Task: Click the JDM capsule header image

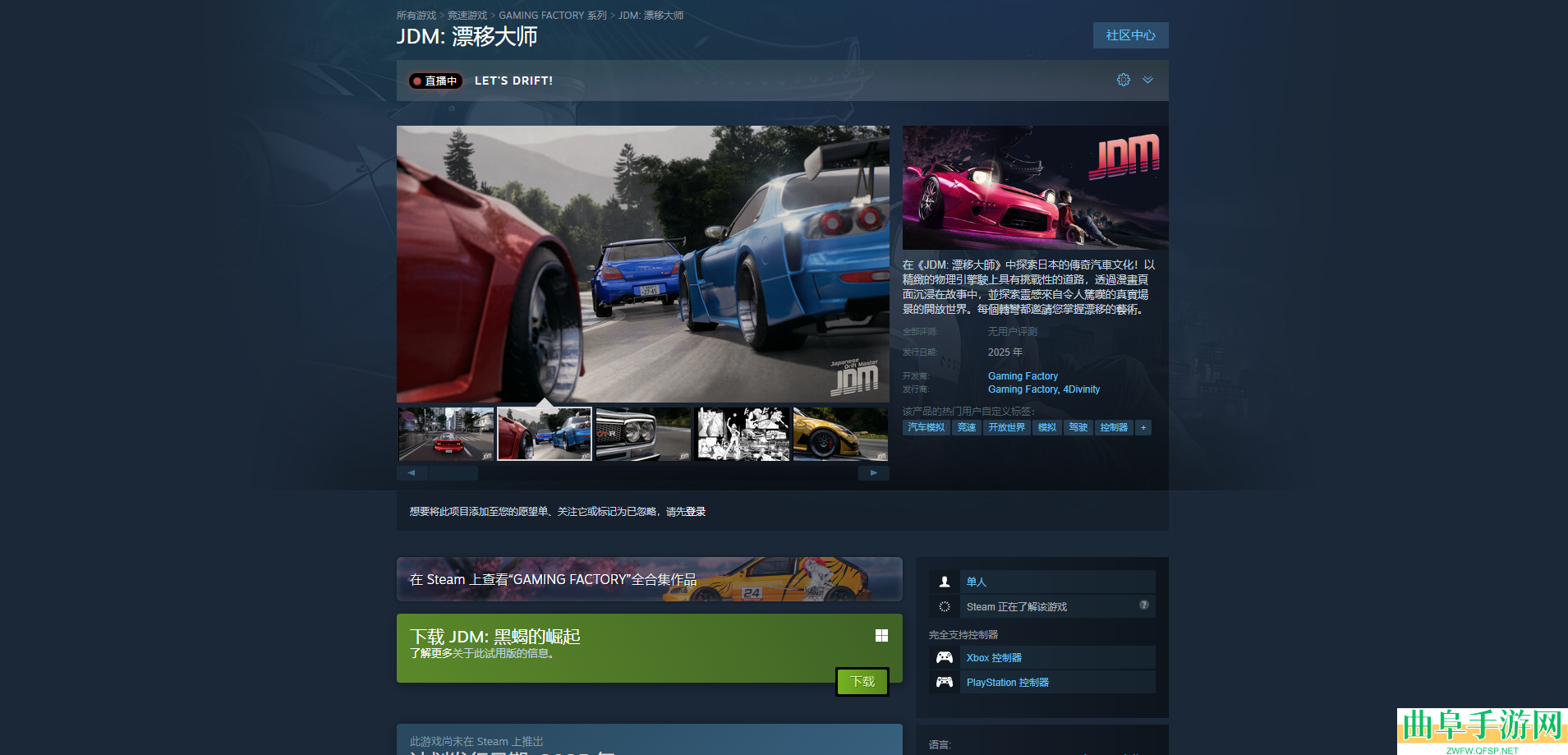Action: click(x=1036, y=187)
